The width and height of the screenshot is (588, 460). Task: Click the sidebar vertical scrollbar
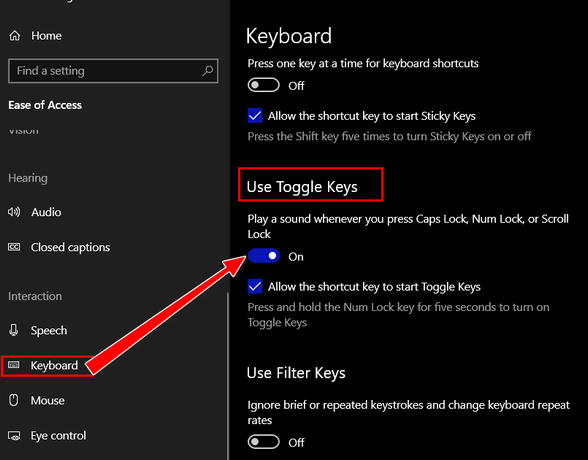coord(227,375)
